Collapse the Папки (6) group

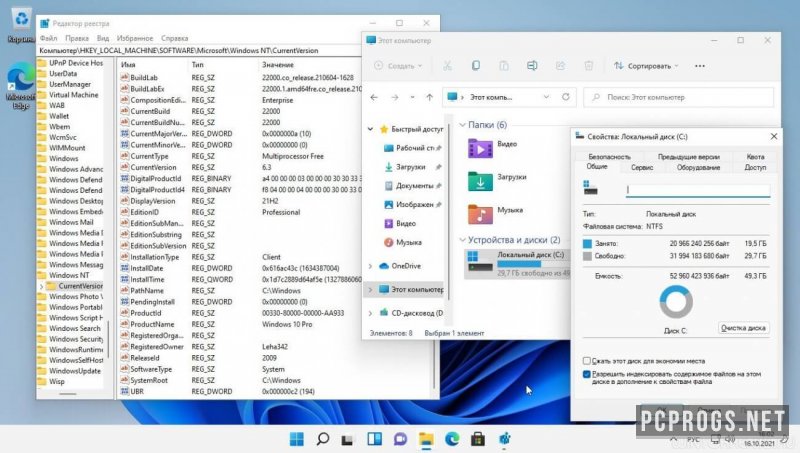(x=462, y=125)
